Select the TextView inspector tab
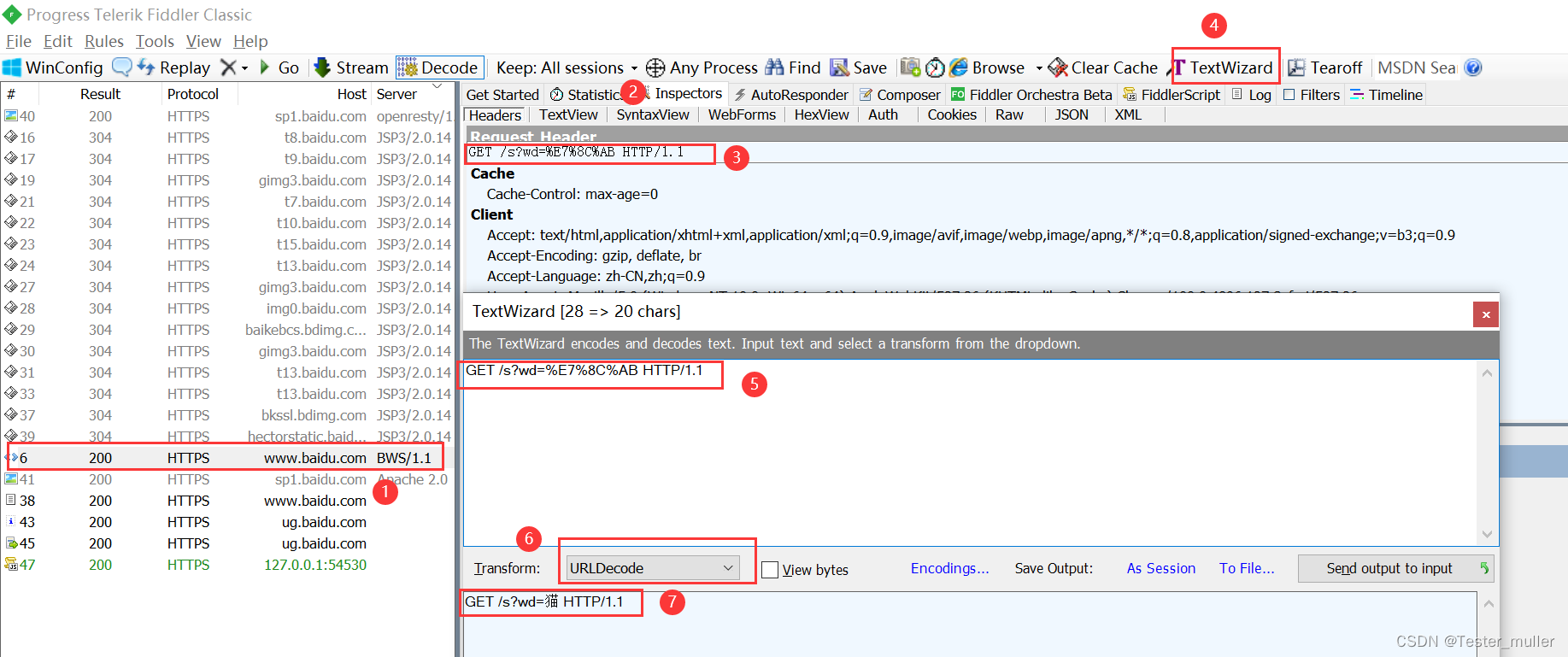The image size is (1568, 657). tap(568, 114)
